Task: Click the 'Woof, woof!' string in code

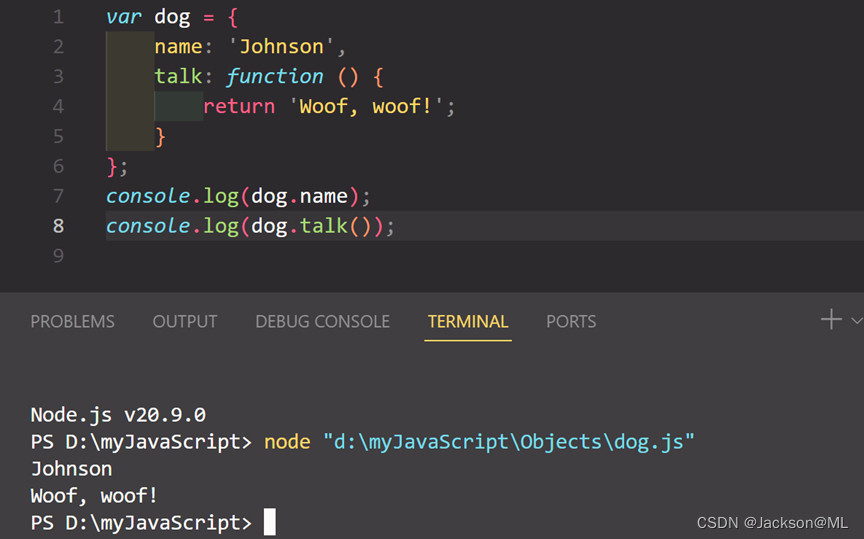Action: 372,107
